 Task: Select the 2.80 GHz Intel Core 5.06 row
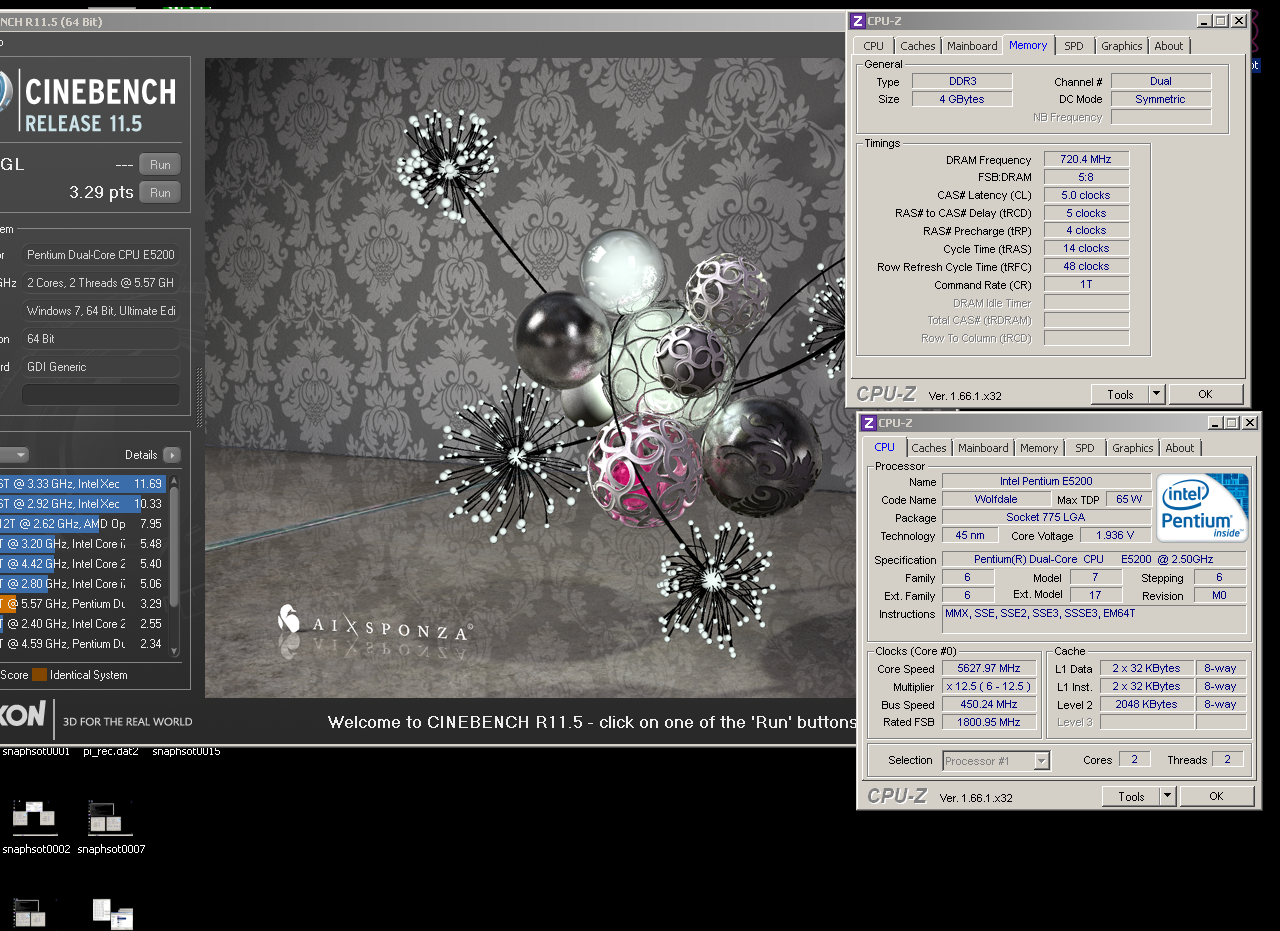[x=83, y=584]
